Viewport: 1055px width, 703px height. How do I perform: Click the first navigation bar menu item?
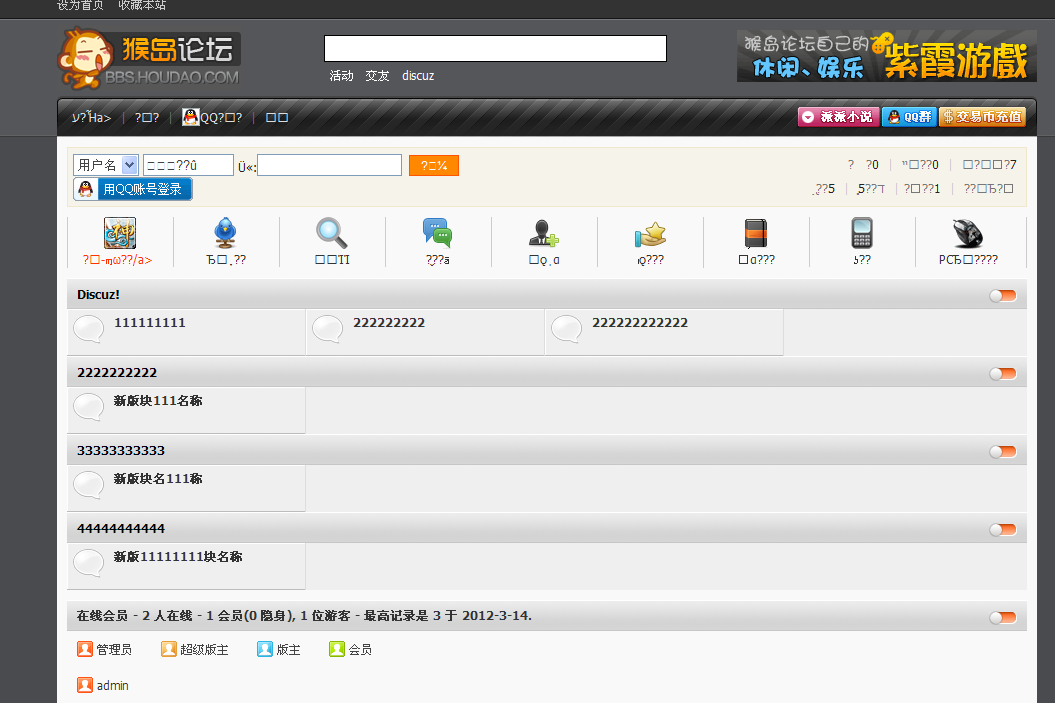click(x=92, y=117)
